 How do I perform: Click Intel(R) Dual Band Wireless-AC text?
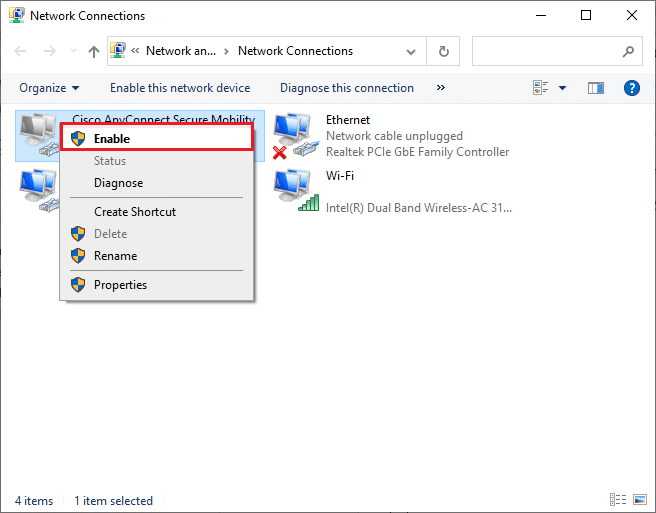418,208
